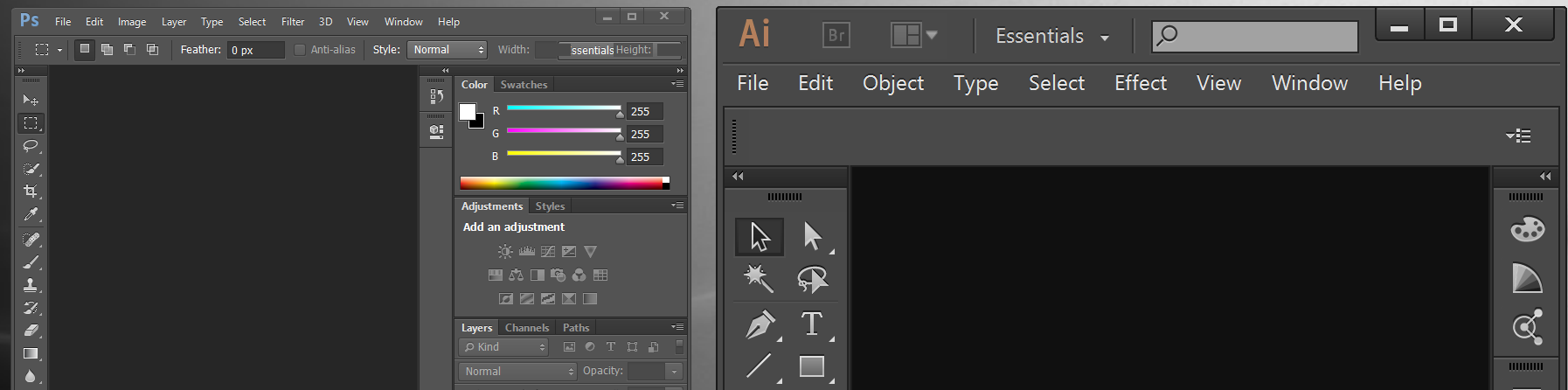Viewport: 1568px width, 390px height.
Task: Select the Crop tool in Photoshop
Action: coord(31,192)
